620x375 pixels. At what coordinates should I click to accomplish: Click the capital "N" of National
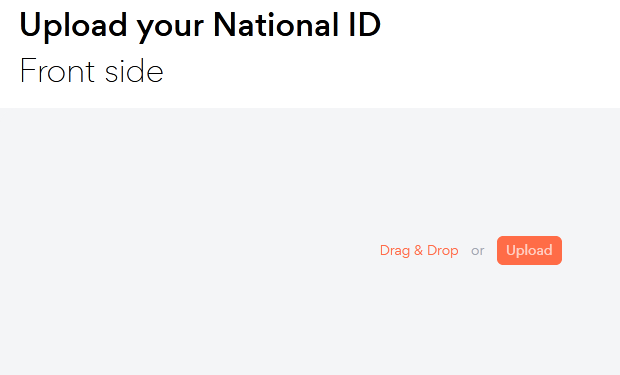224,25
